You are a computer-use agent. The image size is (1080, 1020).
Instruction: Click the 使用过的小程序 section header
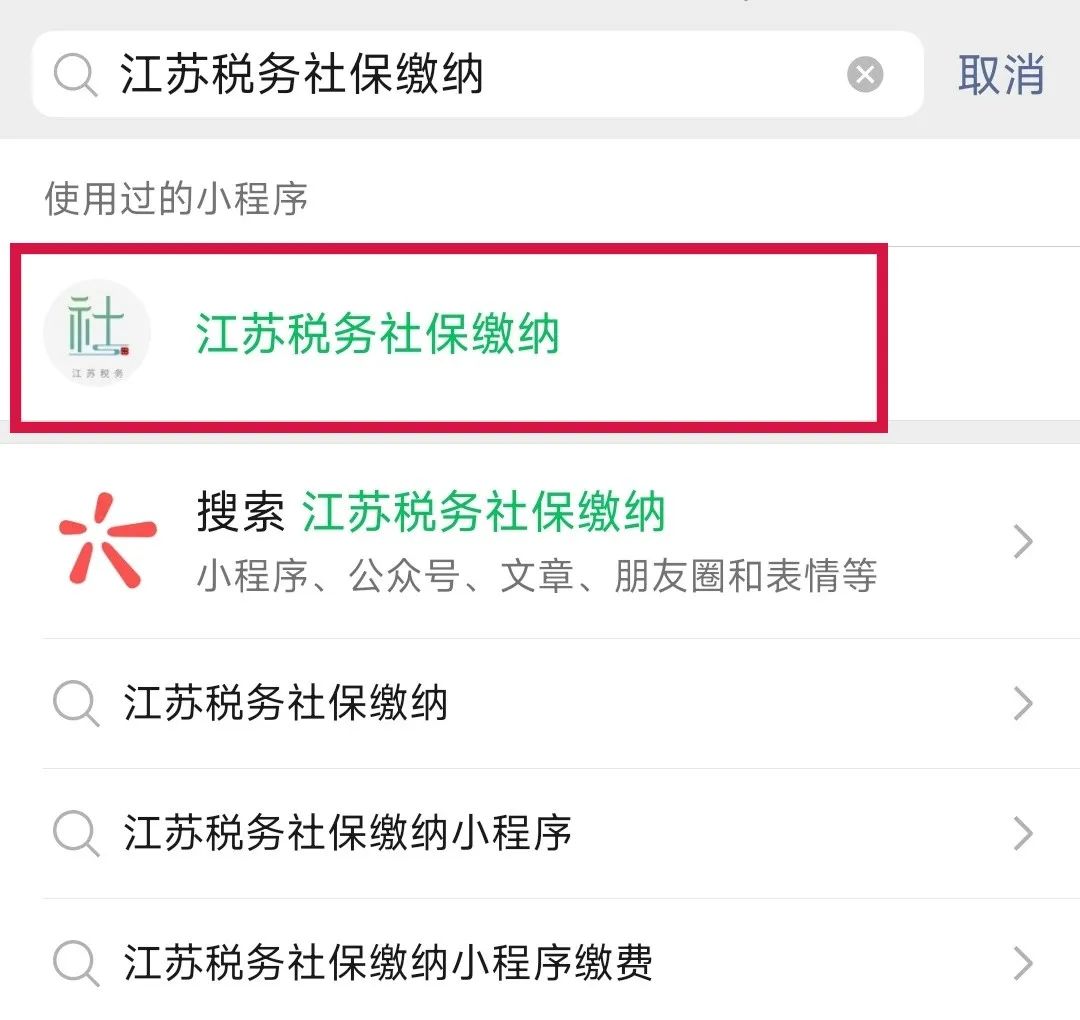[x=176, y=198]
